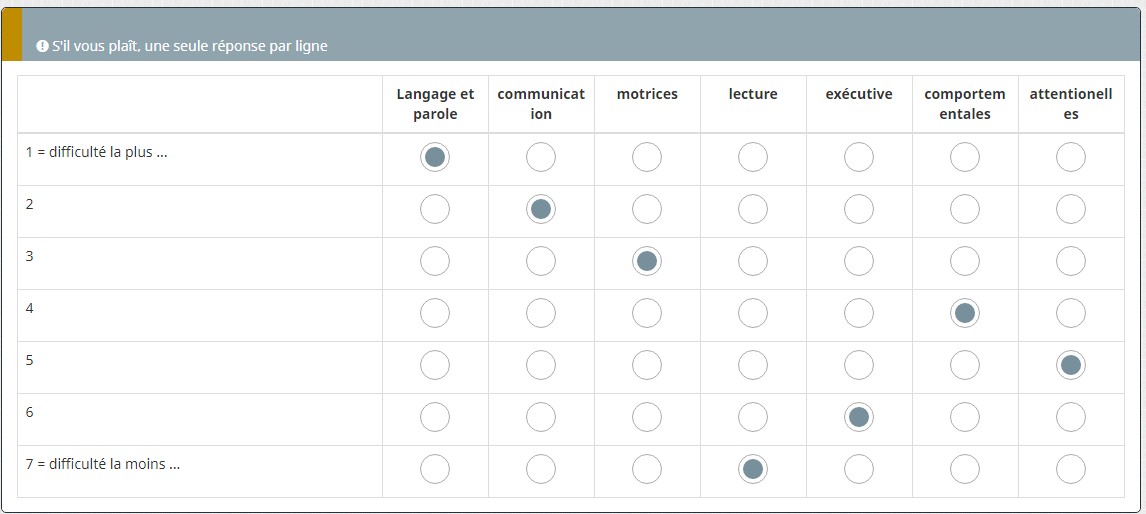This screenshot has height=514, width=1146.
Task: Select 'Langage et parole' for row 1
Action: pyautogui.click(x=435, y=157)
